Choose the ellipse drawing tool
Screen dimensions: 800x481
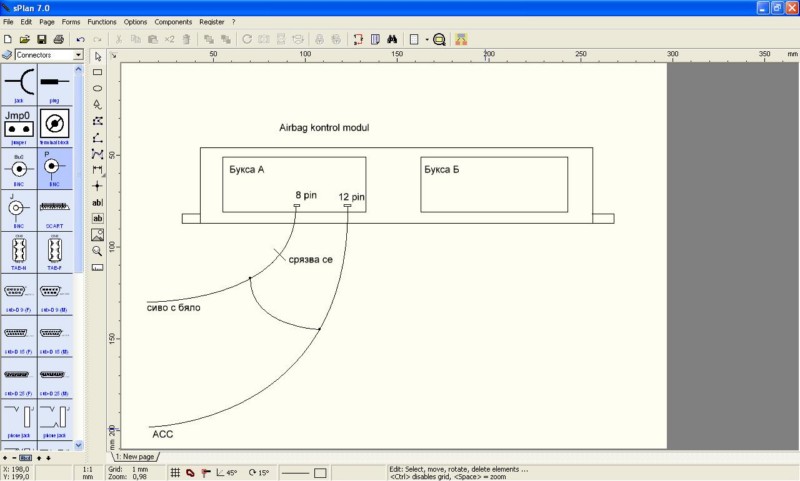pos(97,88)
